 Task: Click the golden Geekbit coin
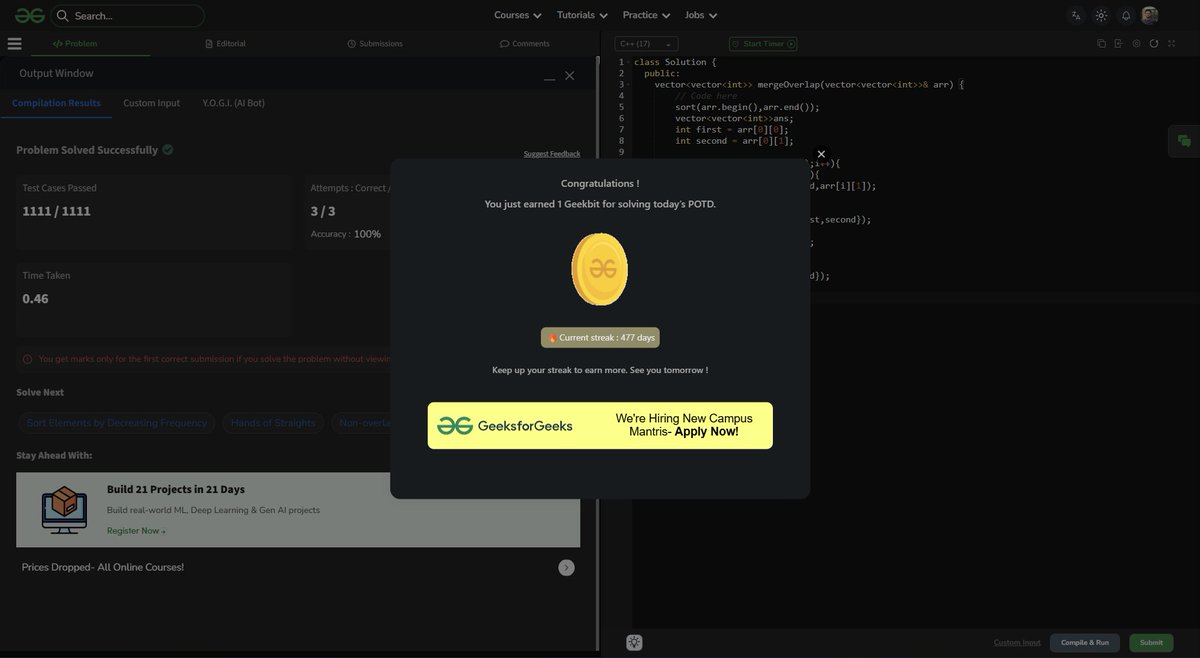coord(600,269)
